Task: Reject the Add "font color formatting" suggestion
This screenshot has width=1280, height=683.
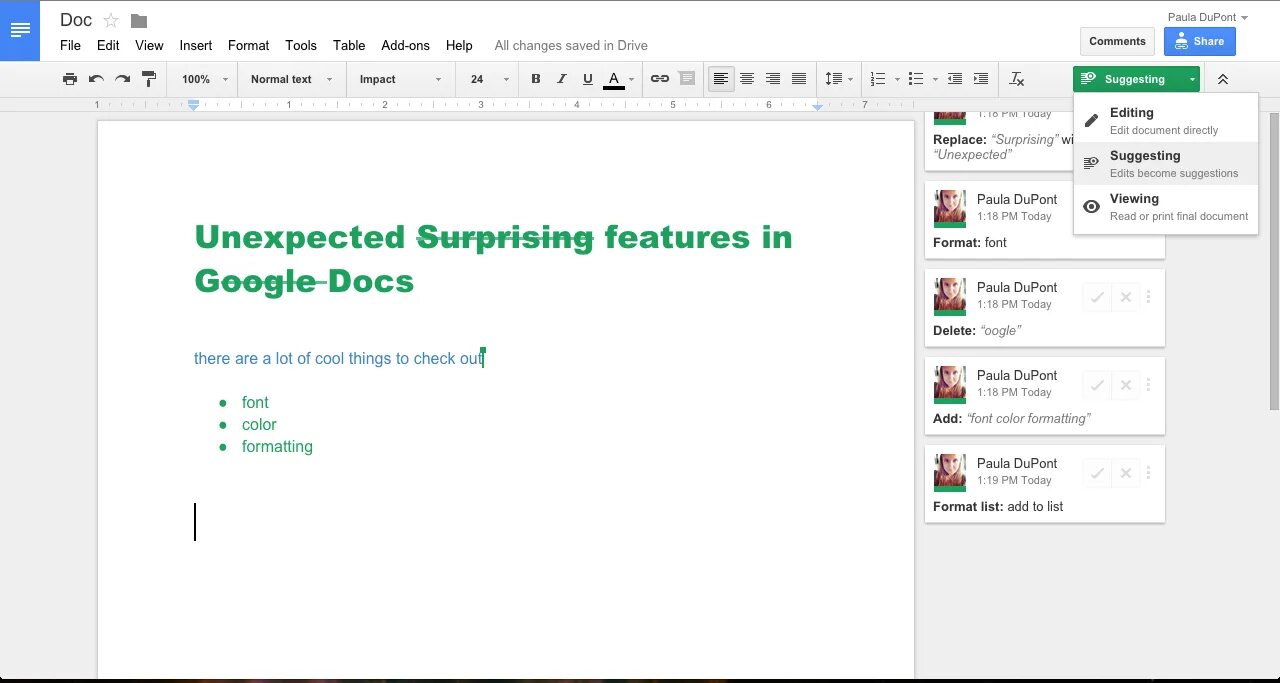Action: 1126,385
